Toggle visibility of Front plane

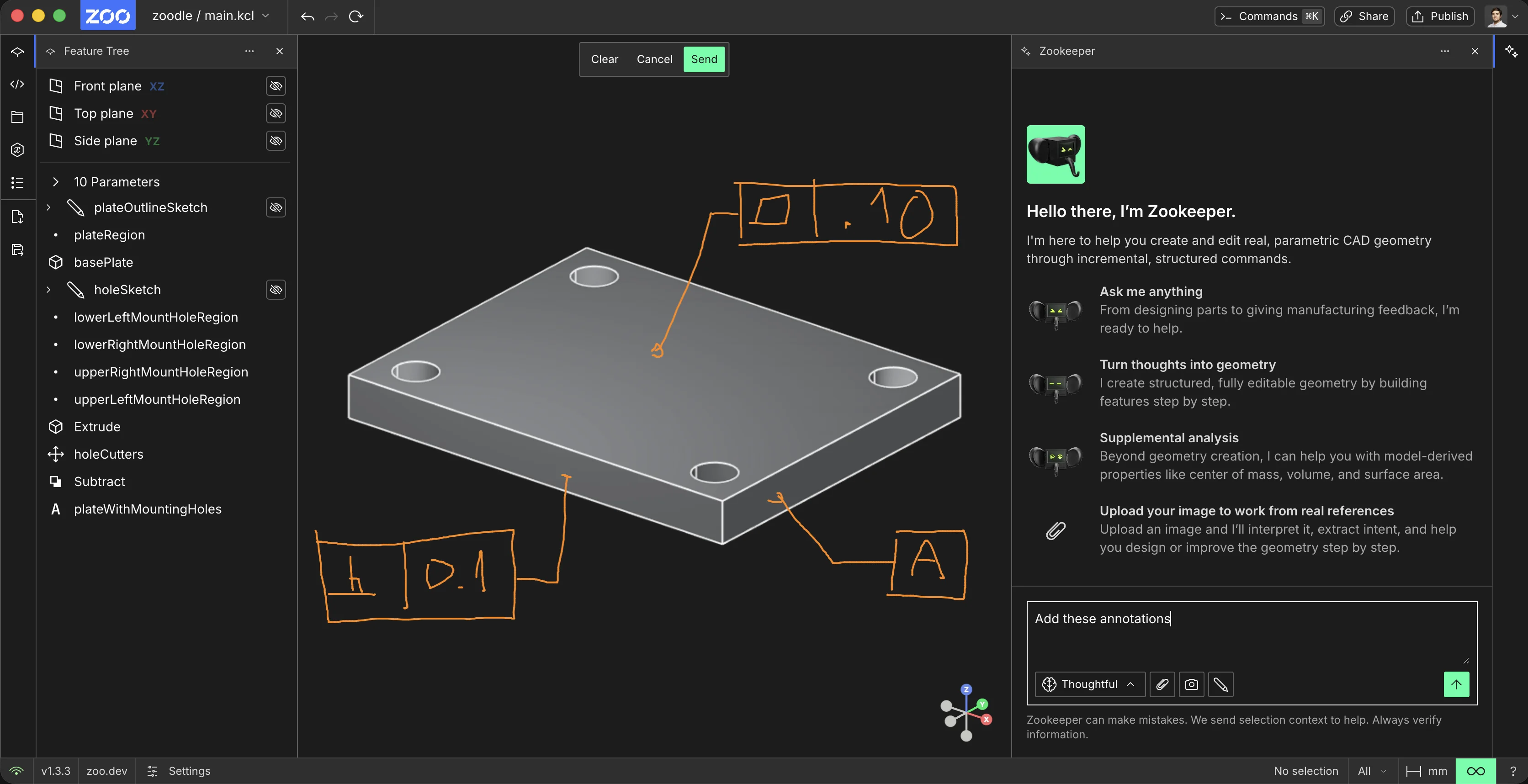[276, 86]
